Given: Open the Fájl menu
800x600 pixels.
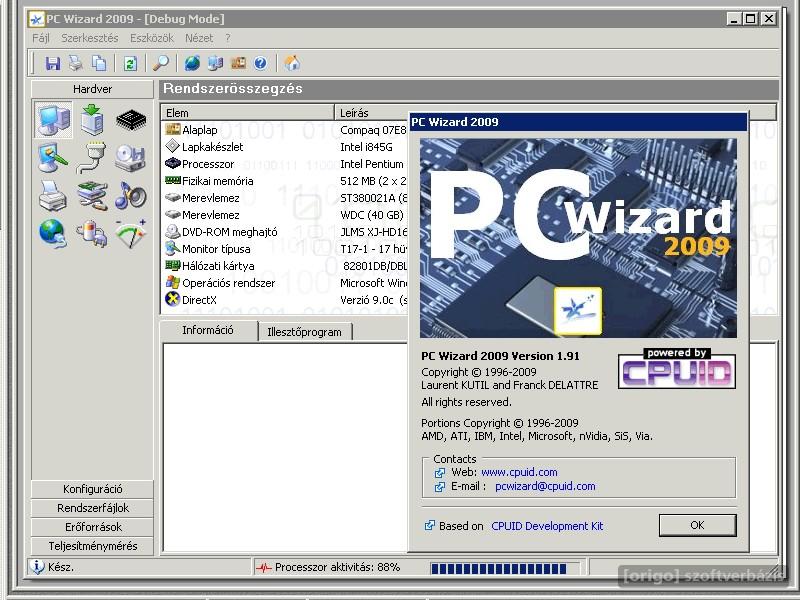Looking at the screenshot, I should pyautogui.click(x=41, y=38).
